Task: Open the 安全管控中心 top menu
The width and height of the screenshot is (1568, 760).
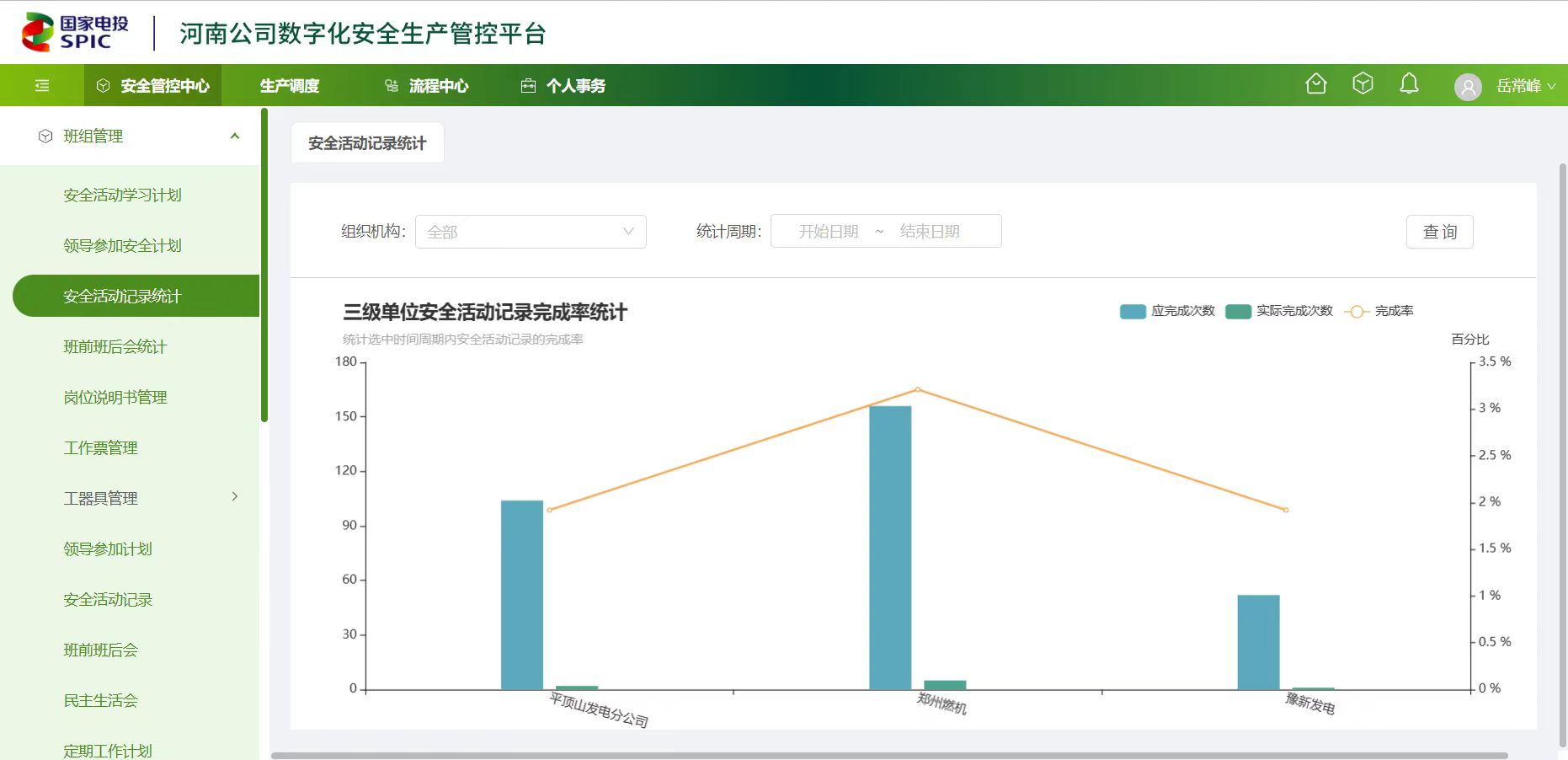Action: pos(152,85)
